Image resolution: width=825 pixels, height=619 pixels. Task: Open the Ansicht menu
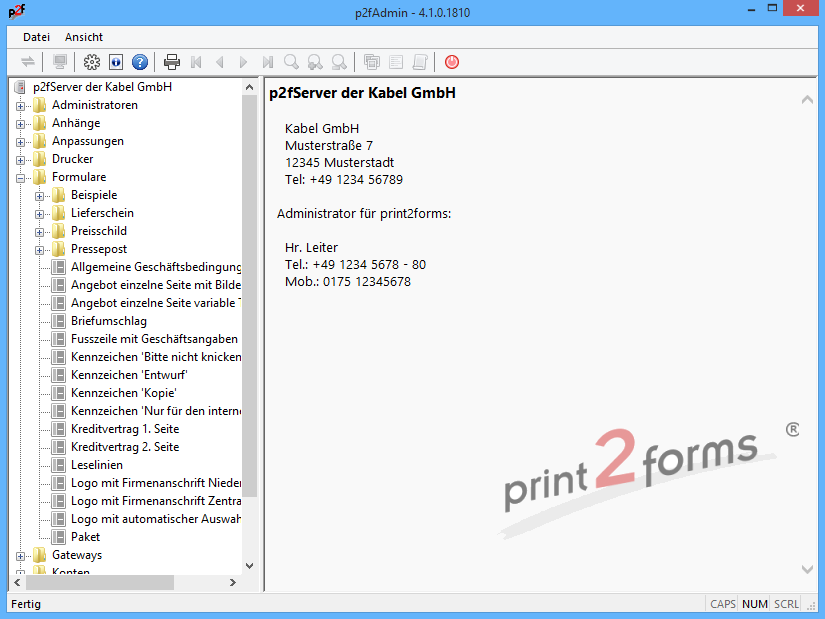(84, 37)
